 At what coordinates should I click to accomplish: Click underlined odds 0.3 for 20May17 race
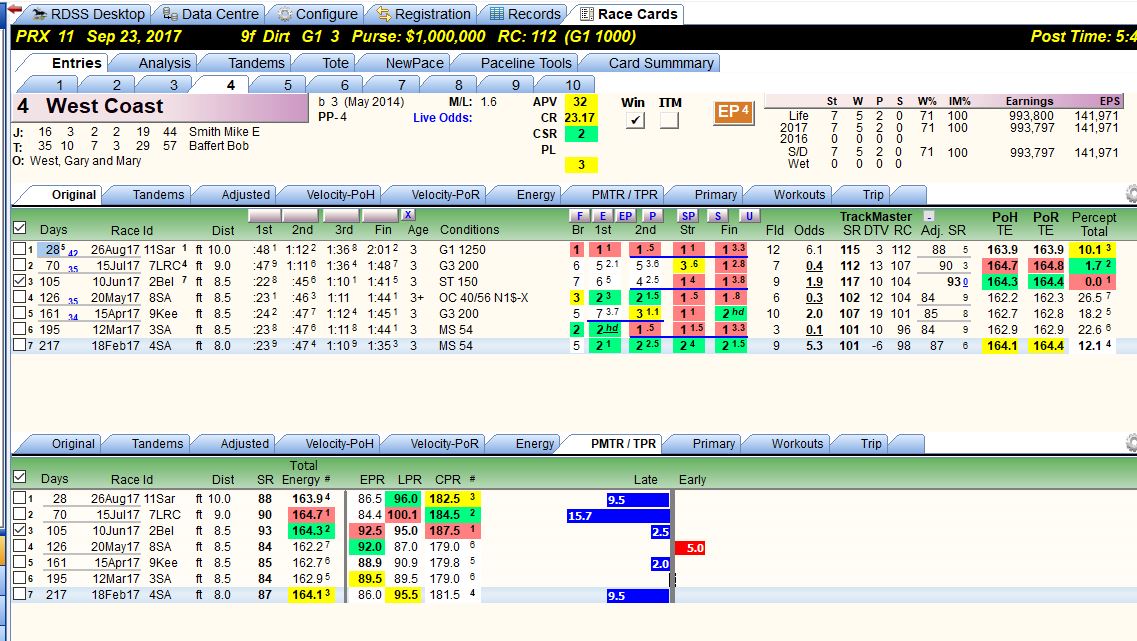coord(814,297)
